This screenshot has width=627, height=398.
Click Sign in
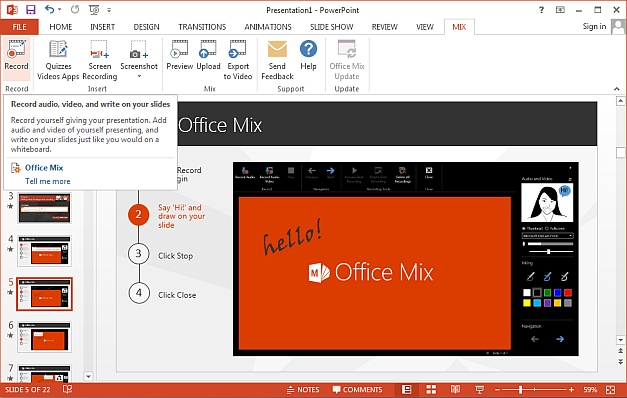pyautogui.click(x=594, y=26)
